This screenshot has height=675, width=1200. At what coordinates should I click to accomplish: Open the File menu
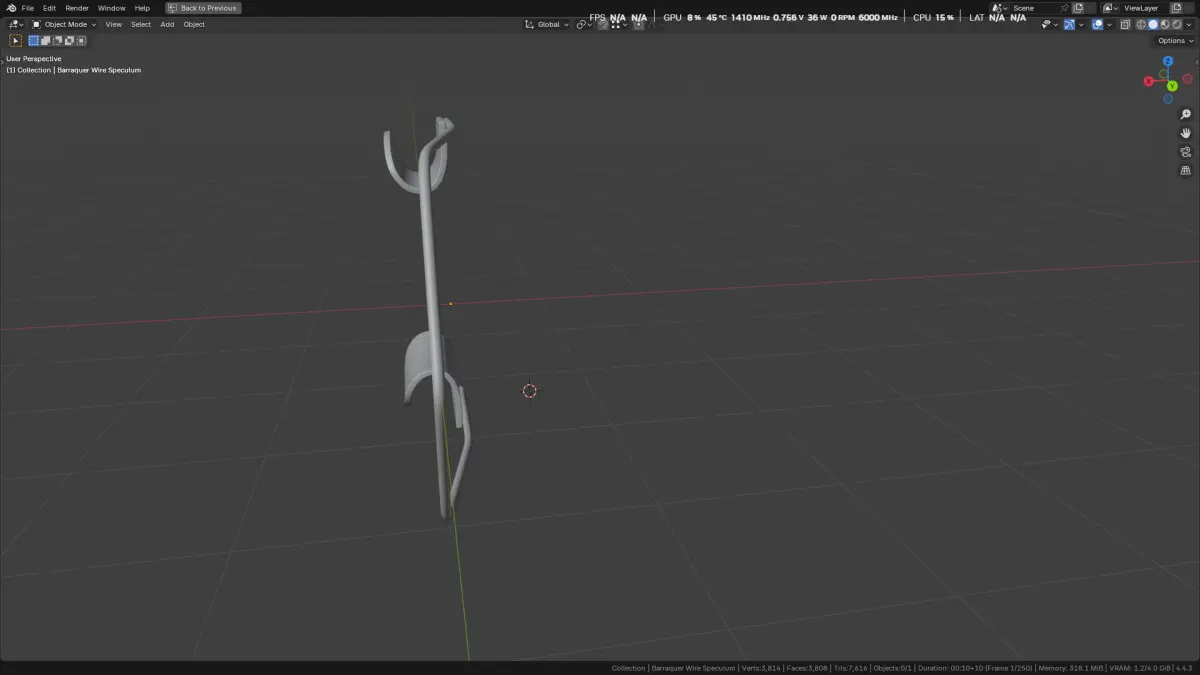(x=28, y=8)
